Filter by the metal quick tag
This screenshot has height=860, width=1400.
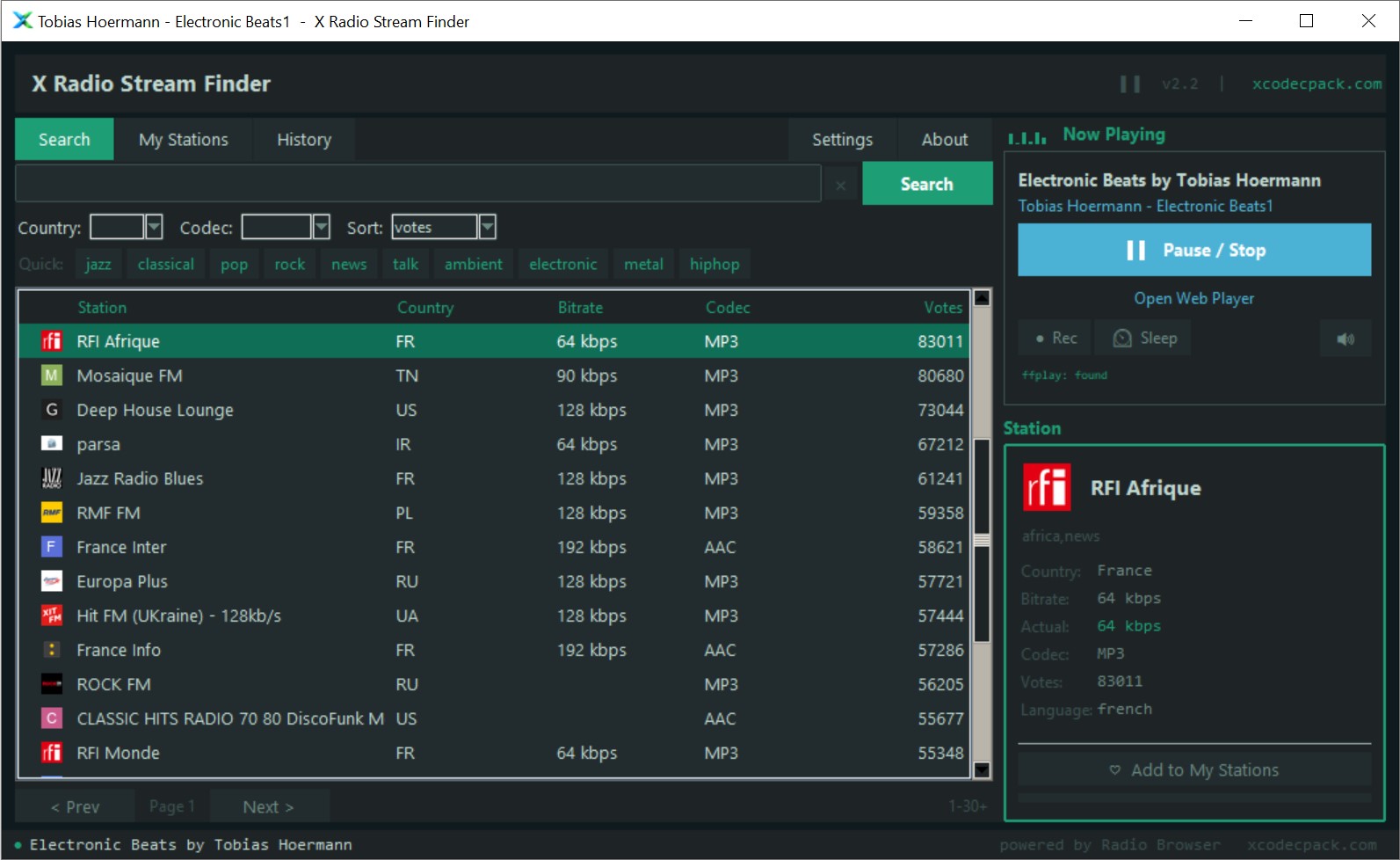644,264
